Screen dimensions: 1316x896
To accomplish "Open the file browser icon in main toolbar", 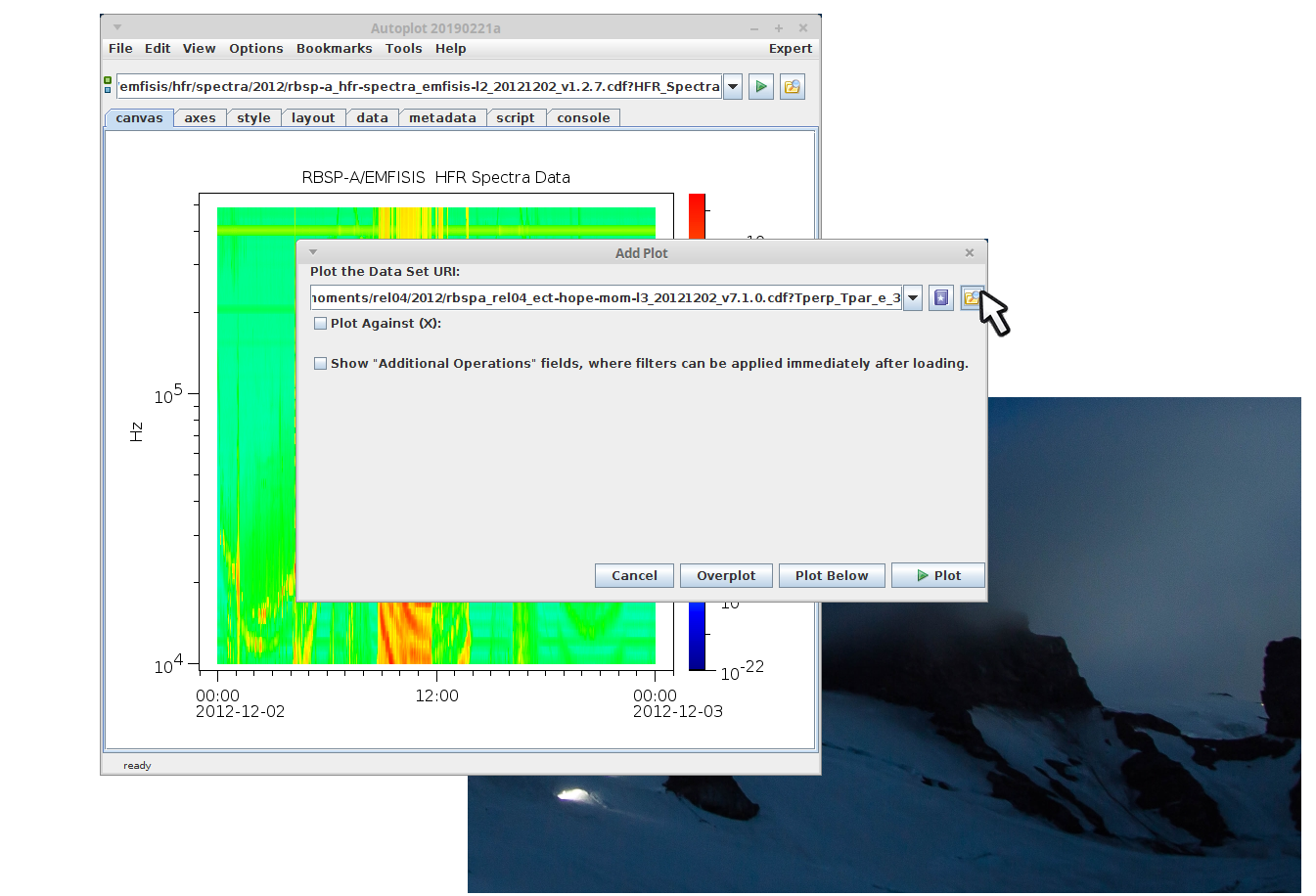I will [792, 87].
